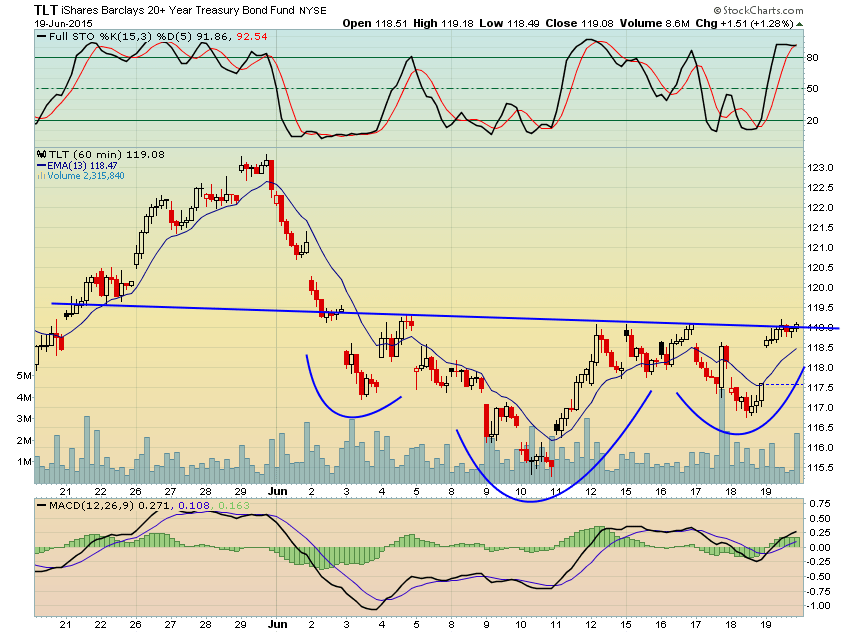
Task: Select the 19-Jun-2015 date under the title
Action: click(63, 23)
